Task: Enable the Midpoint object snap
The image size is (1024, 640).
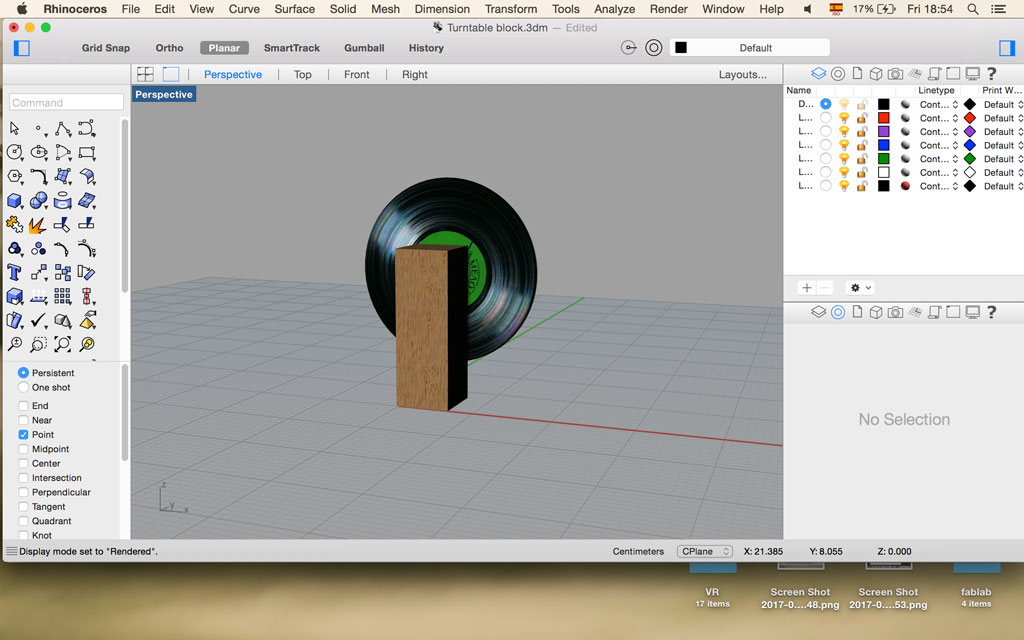Action: 24,449
